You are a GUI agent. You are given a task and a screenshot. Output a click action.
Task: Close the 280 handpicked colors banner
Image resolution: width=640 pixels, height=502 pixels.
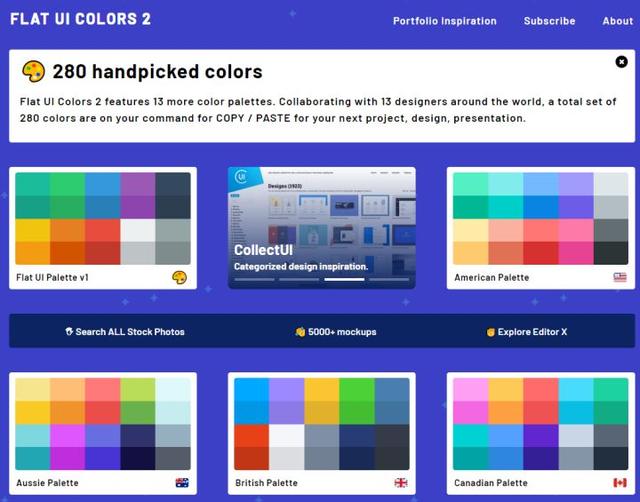pyautogui.click(x=621, y=62)
